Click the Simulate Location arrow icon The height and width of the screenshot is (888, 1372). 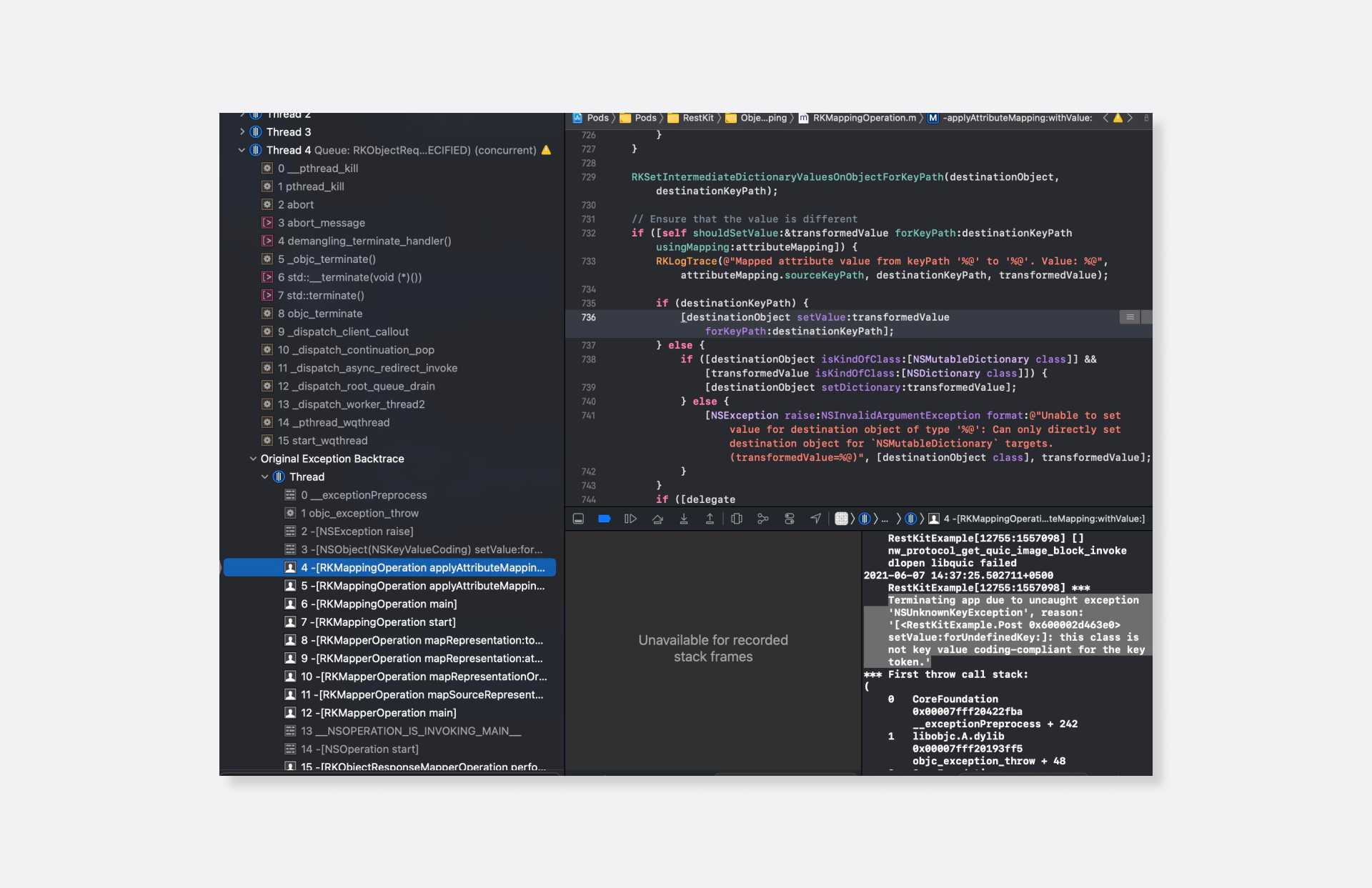point(815,519)
